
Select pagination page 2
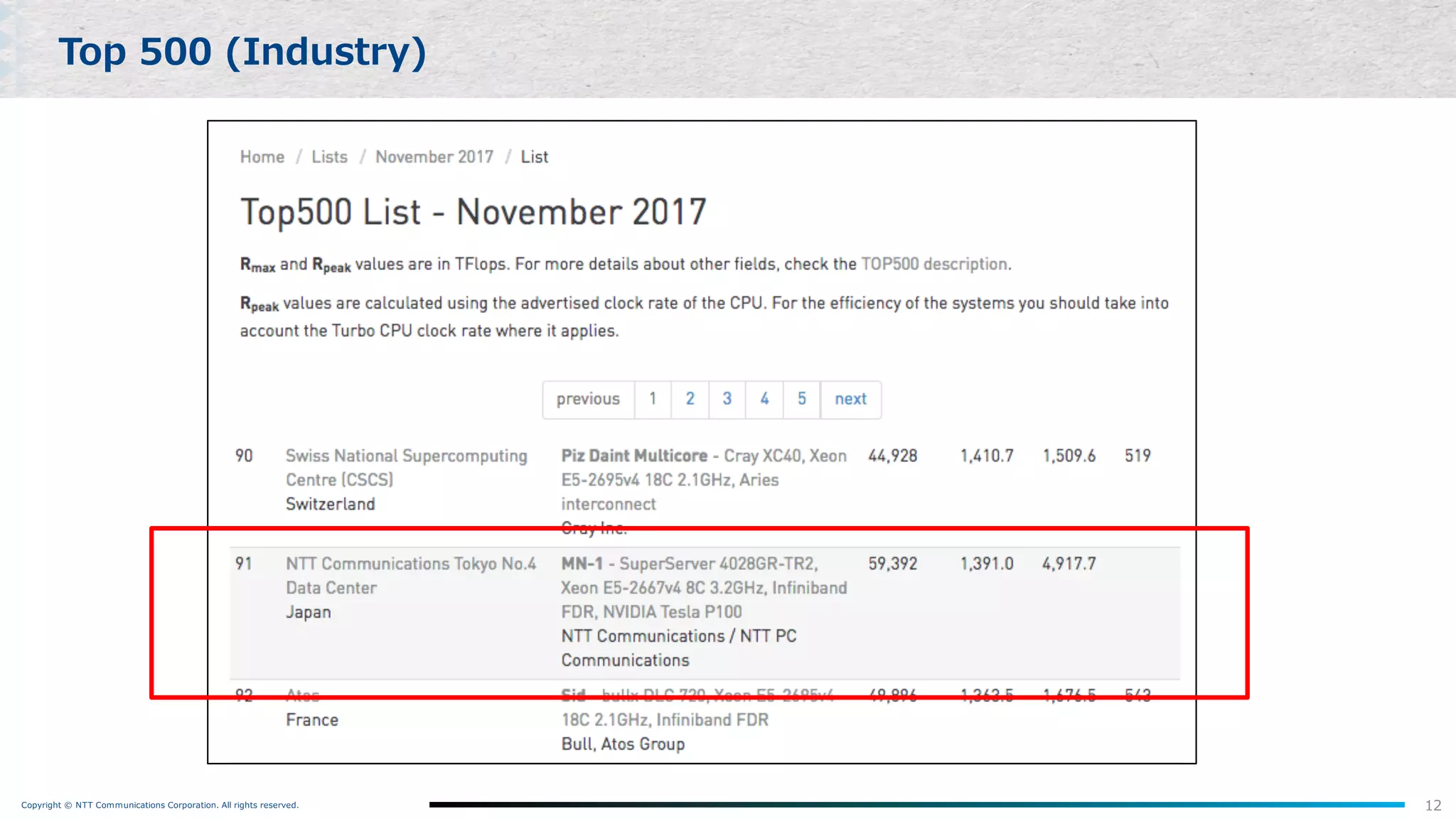coord(690,399)
